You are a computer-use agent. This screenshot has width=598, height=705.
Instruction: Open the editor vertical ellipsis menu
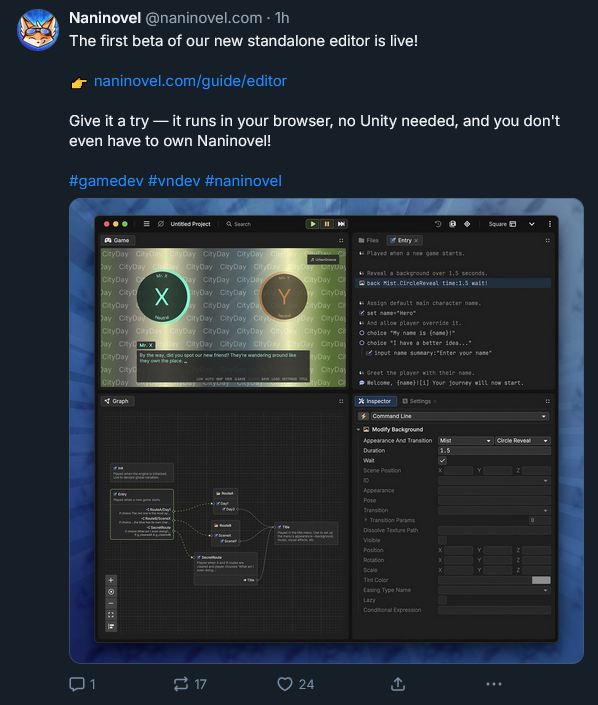pos(549,224)
